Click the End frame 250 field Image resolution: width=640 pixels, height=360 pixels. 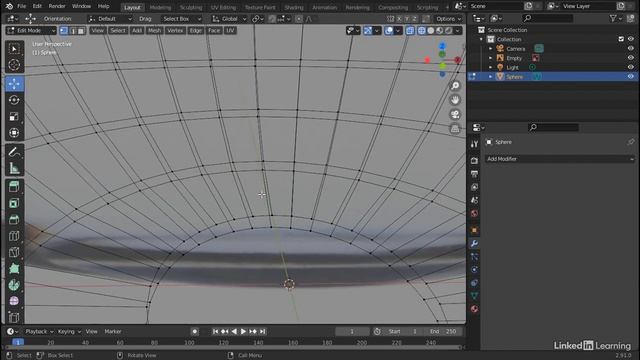click(x=443, y=332)
